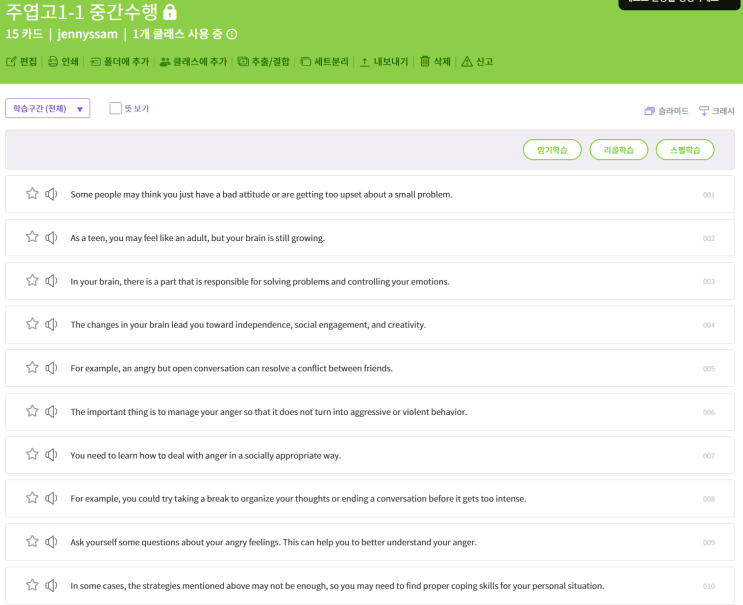Click card number 005
Viewport: 743px width, 605px height.
tap(708, 369)
